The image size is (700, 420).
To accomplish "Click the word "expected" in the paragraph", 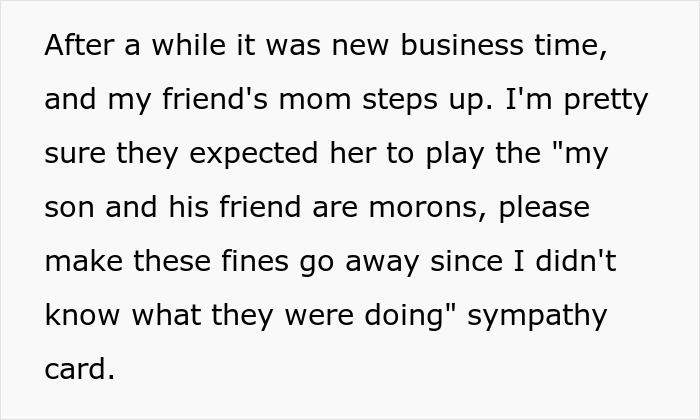I will point(251,155).
